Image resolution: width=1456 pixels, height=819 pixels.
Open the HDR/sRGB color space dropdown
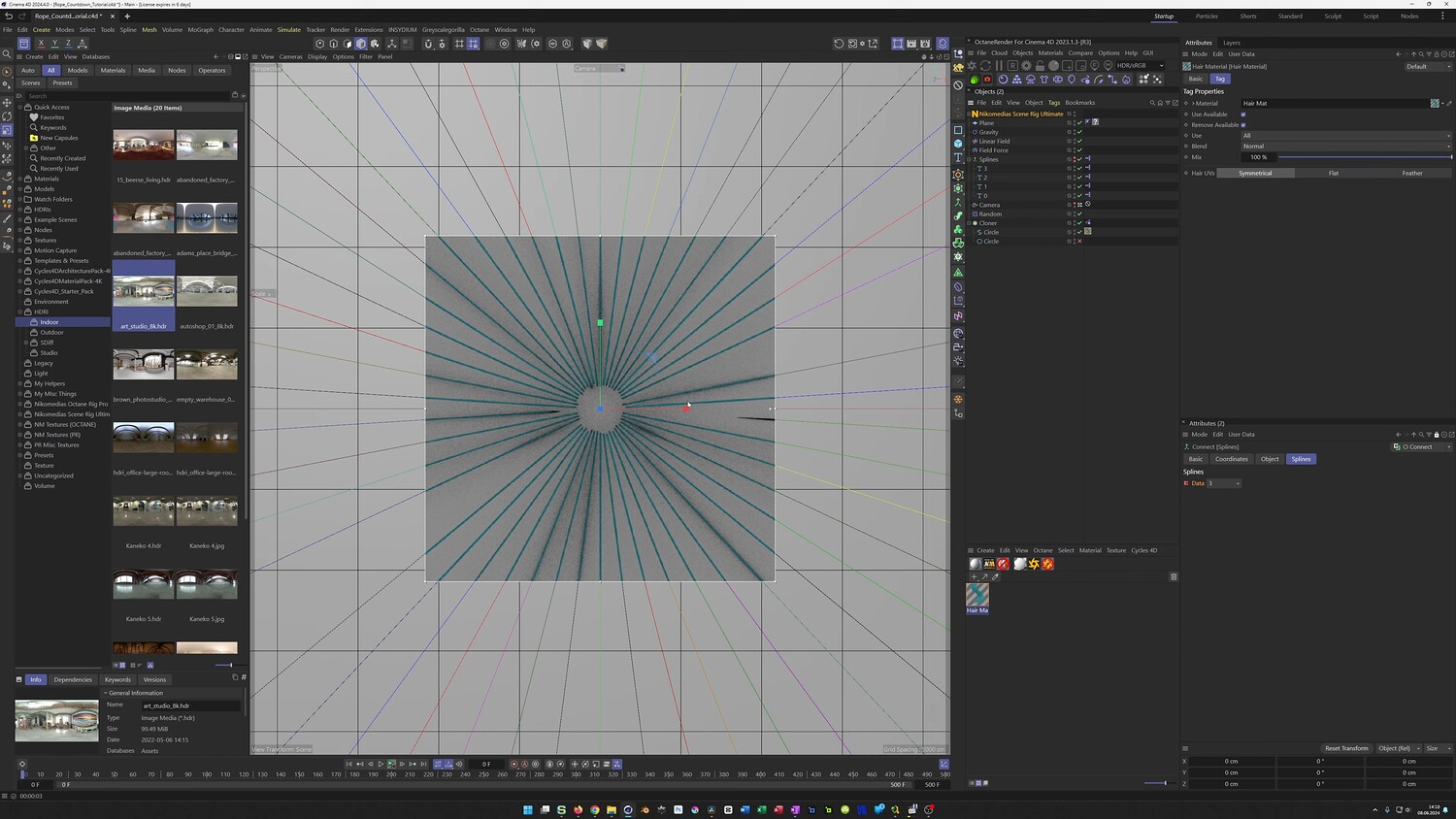[1140, 66]
